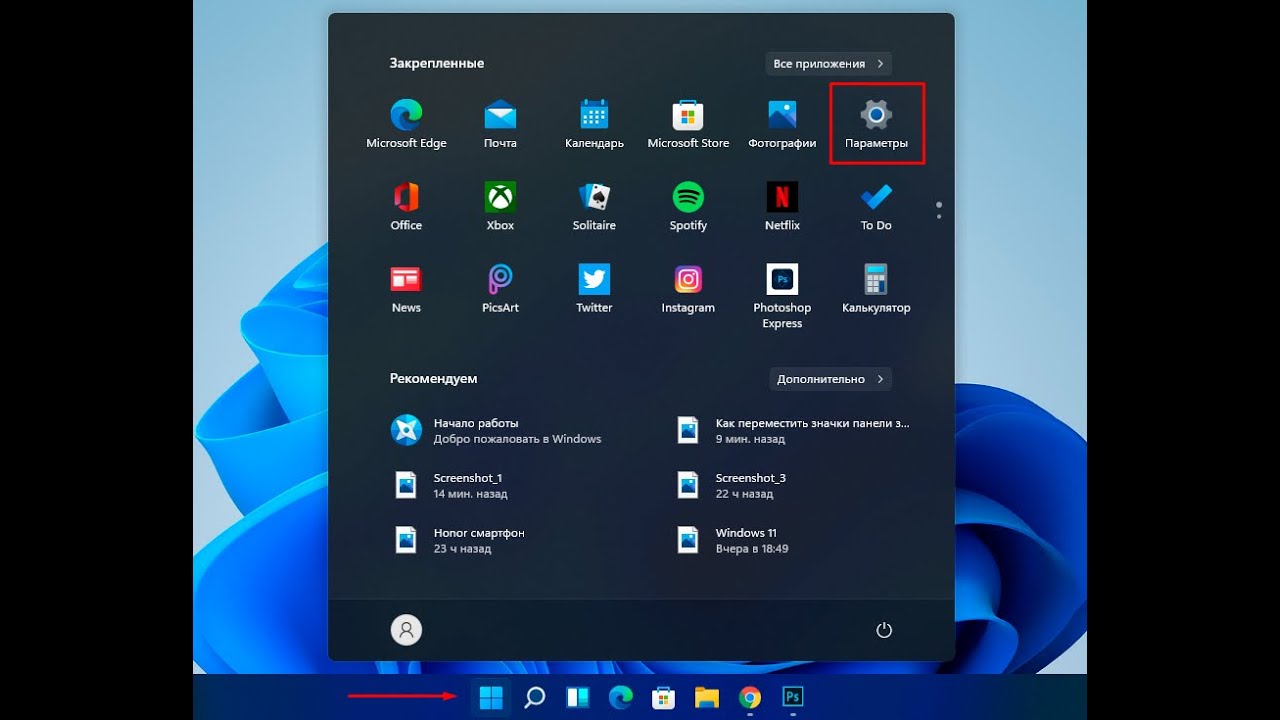This screenshot has height=720, width=1280.
Task: Open Netflix from pinned apps
Action: [x=782, y=206]
